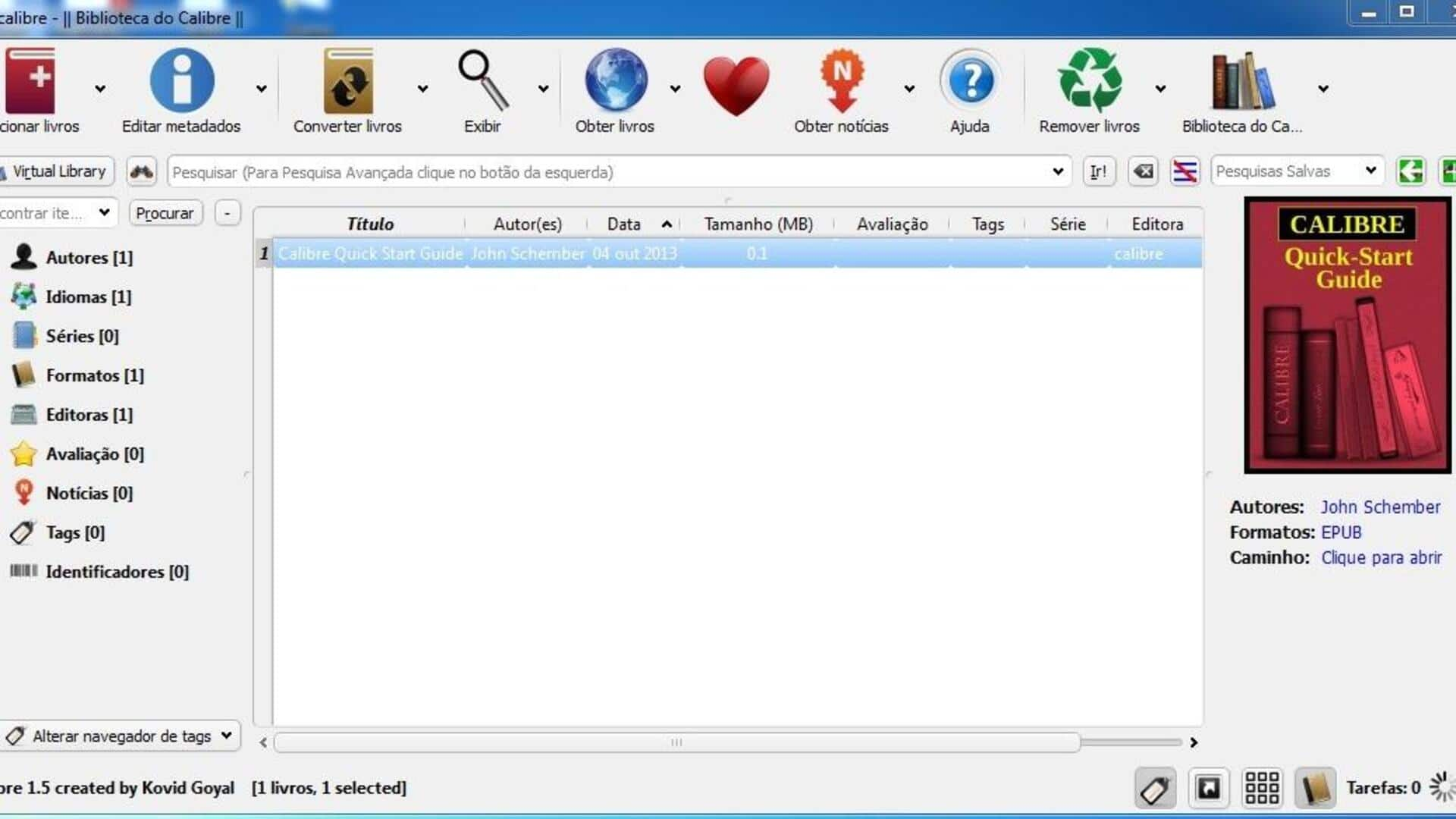Select Calibre Quick Start Guide row title
The width and height of the screenshot is (1456, 819).
pos(370,254)
